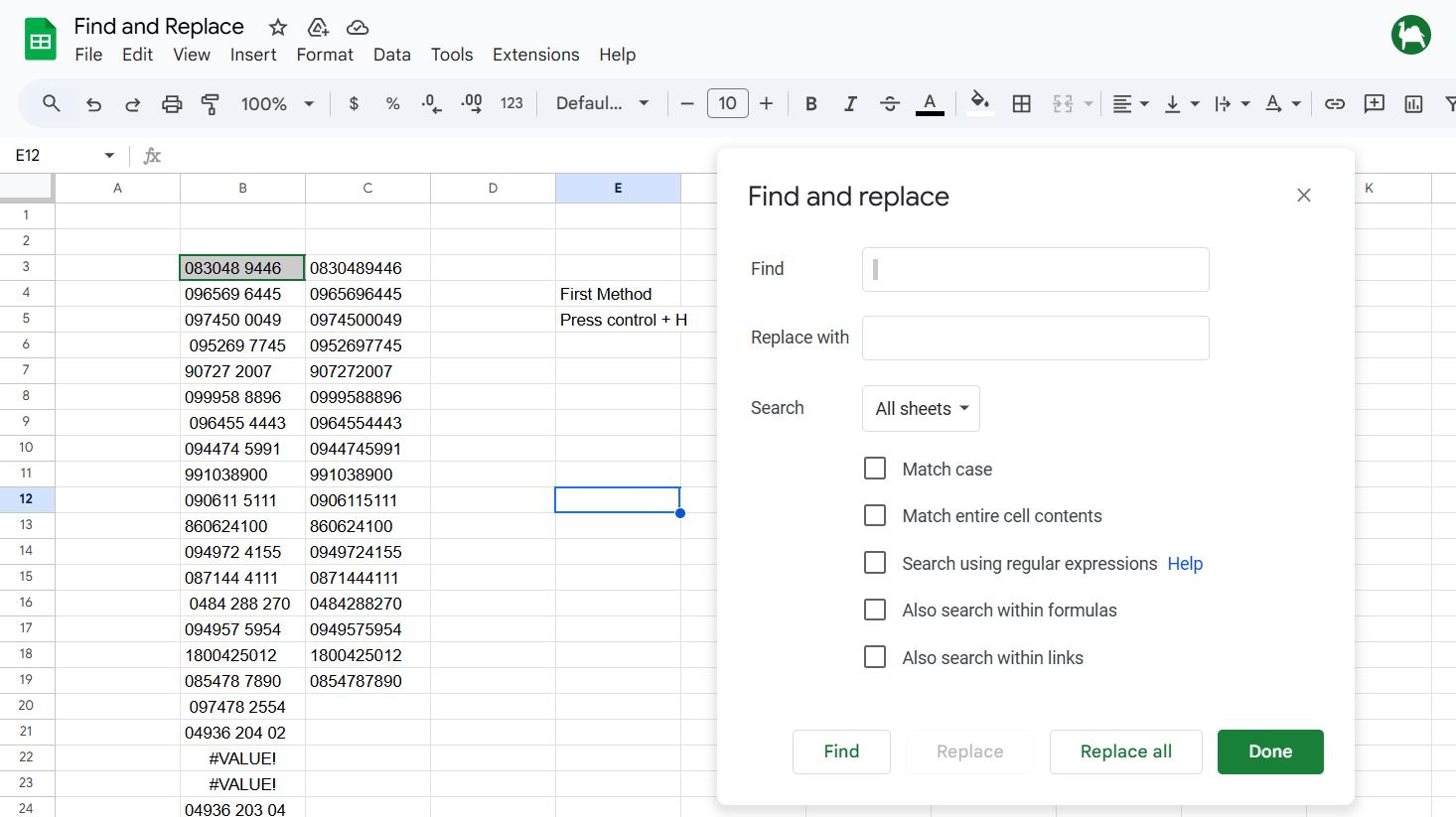Open text rotation dropdown

point(1283,103)
